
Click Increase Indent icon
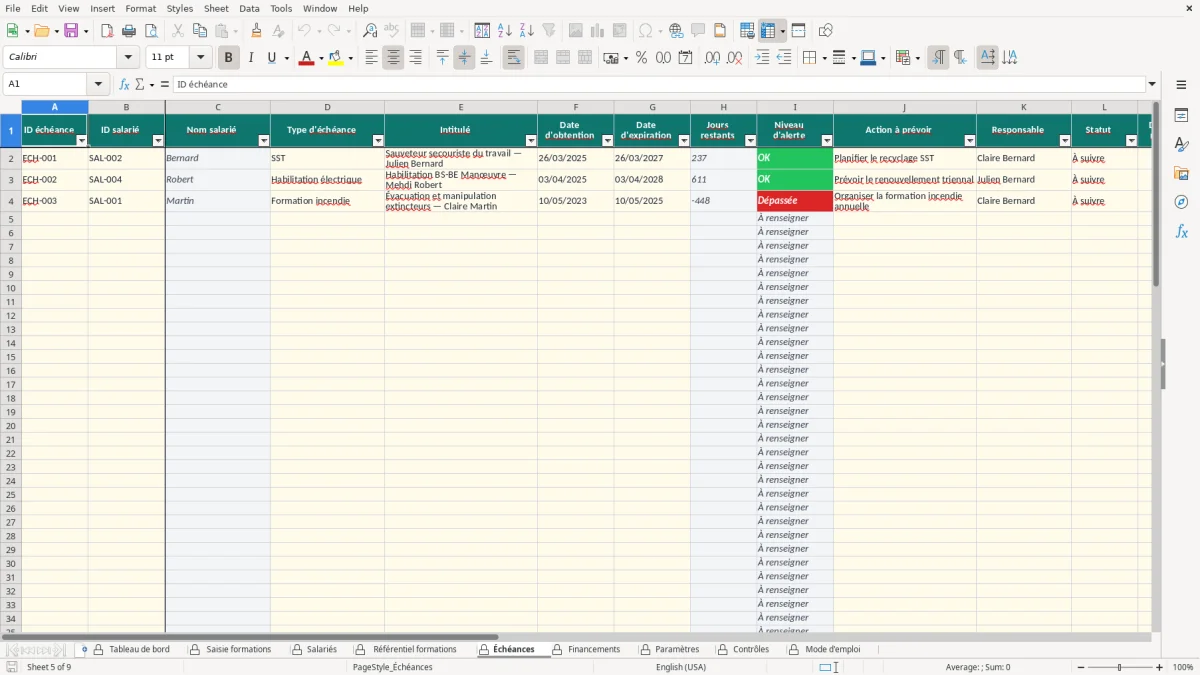(762, 58)
